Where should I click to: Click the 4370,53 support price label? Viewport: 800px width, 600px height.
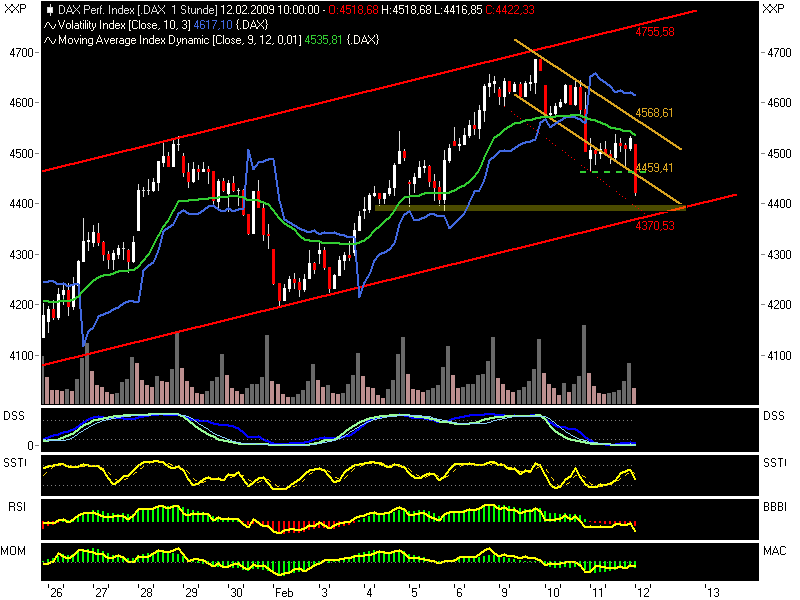pos(657,226)
